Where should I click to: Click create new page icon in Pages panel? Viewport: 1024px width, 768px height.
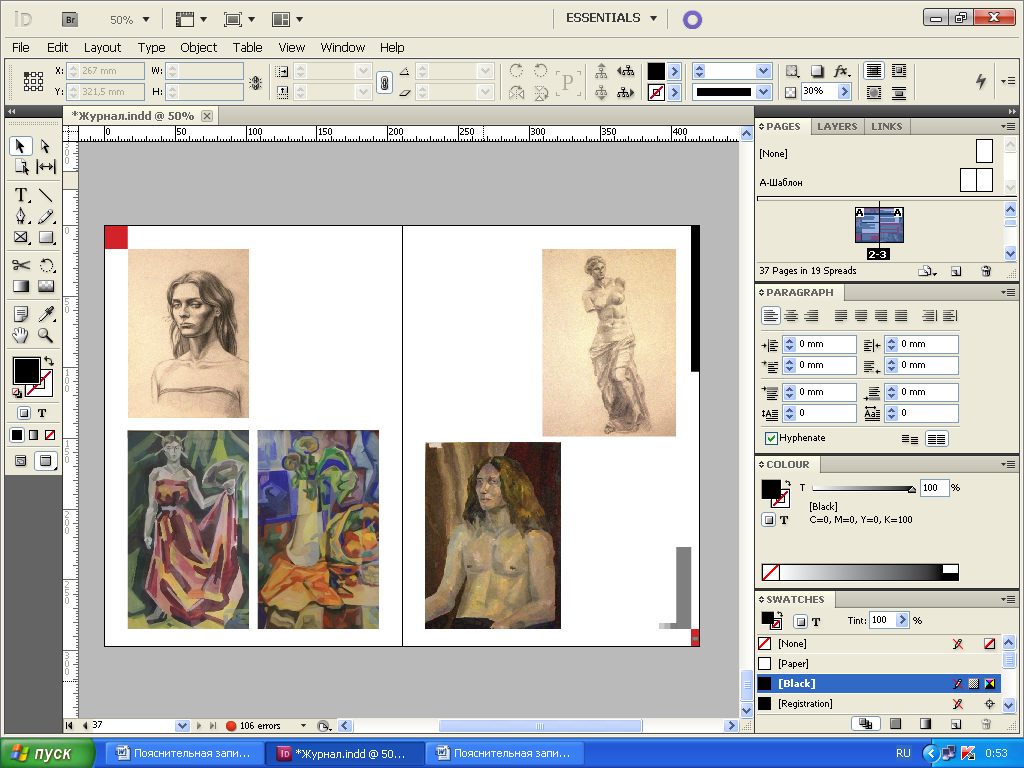[956, 271]
